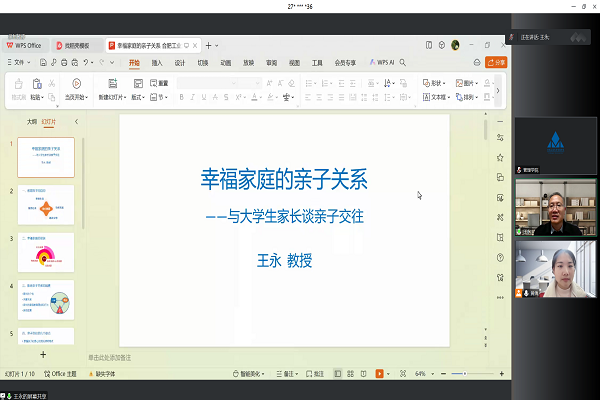Toggle the 批注 comments view in status bar
600x400 pixels.
(315, 373)
